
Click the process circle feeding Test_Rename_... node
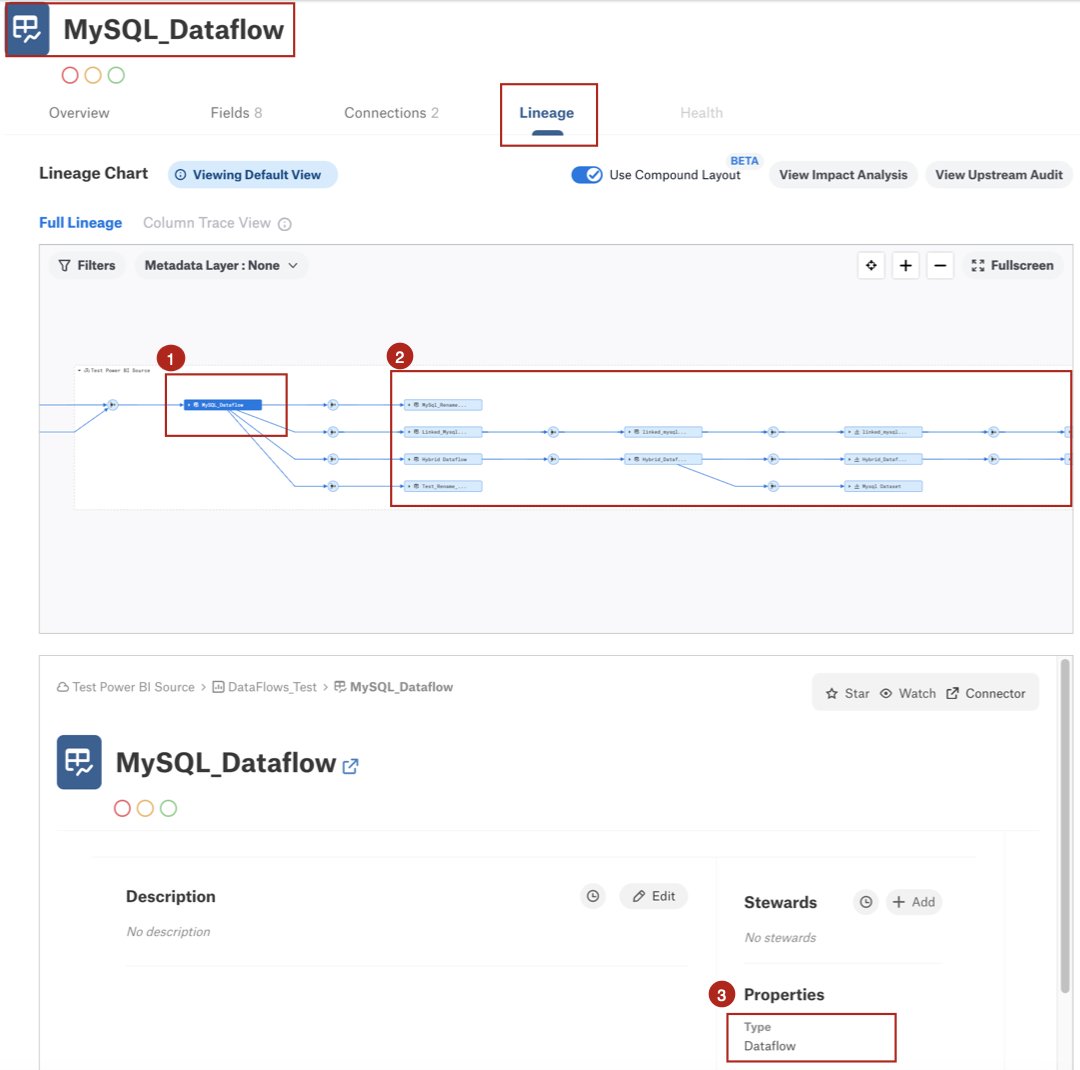point(333,486)
